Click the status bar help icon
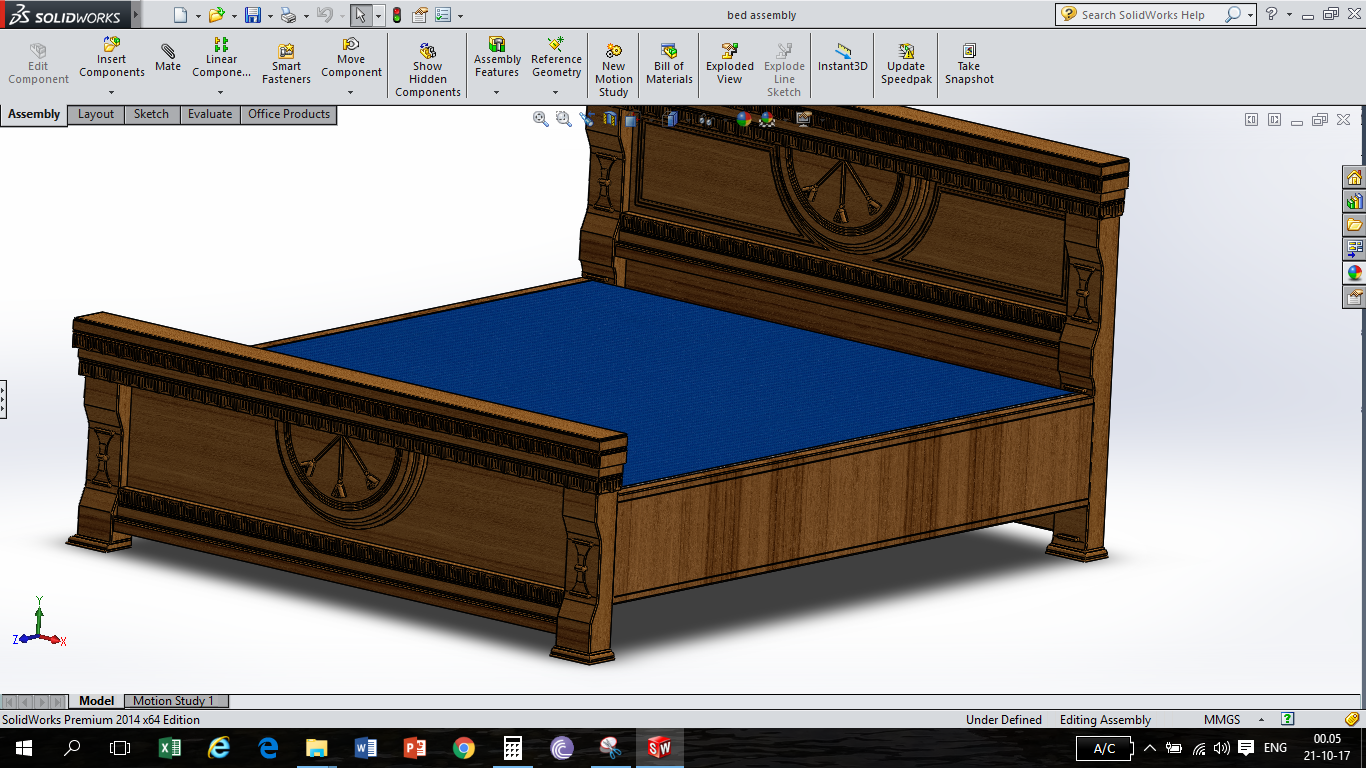Screen dimensions: 1366x768 point(1288,719)
